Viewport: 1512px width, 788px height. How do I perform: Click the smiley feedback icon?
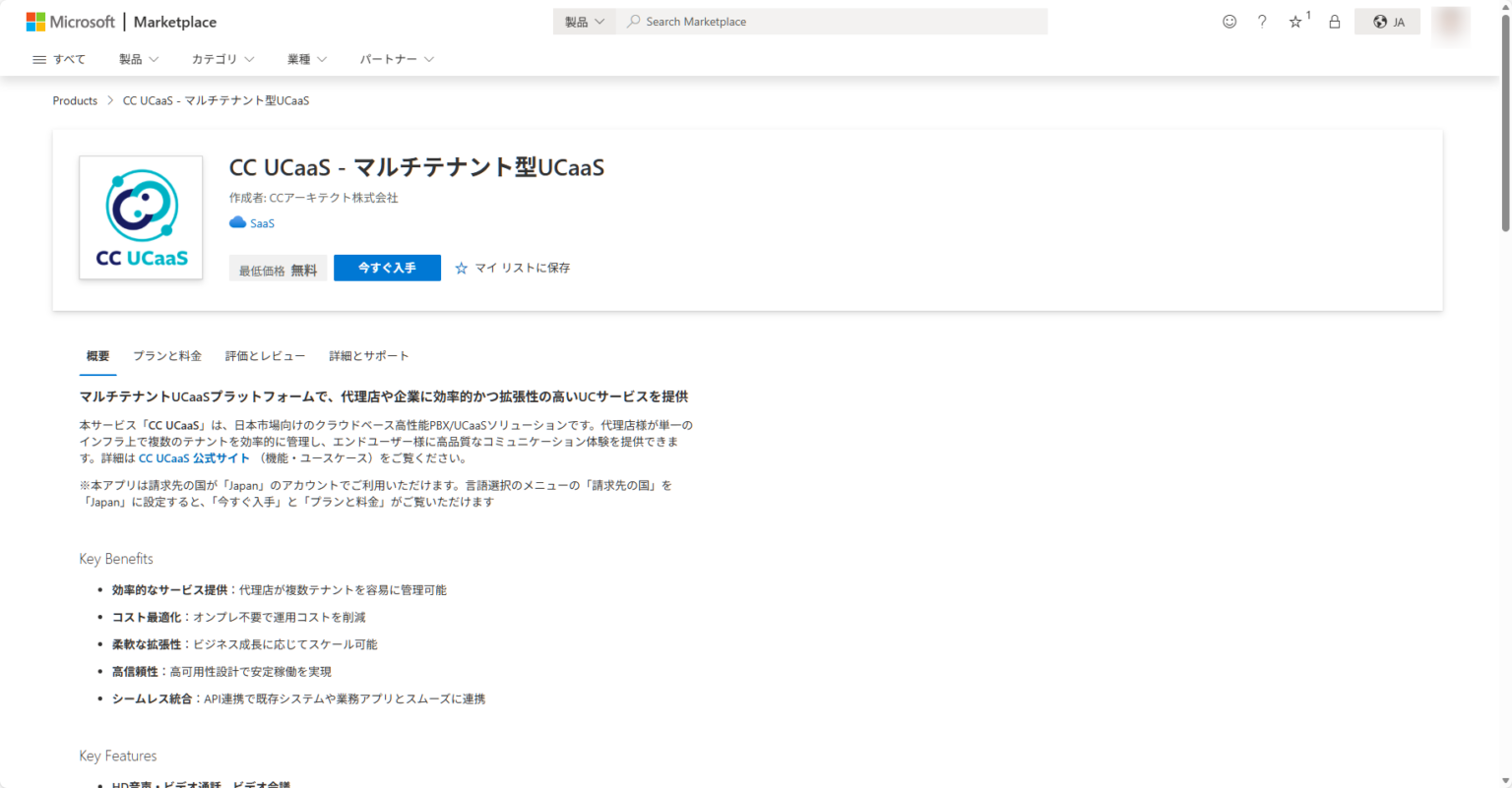coord(1229,21)
